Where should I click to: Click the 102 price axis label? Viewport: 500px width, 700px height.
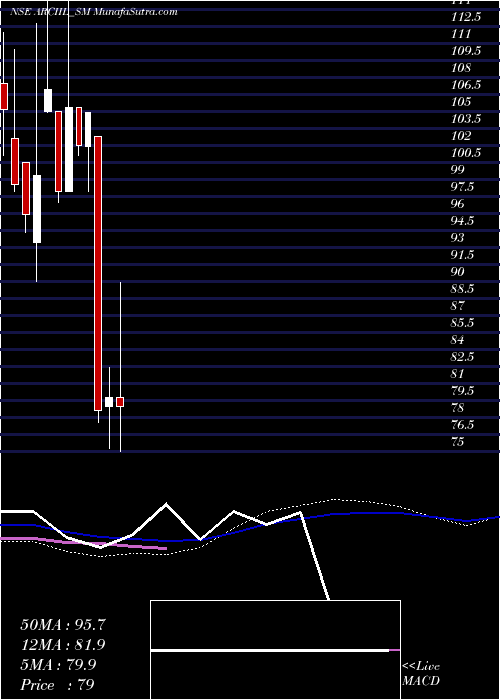pos(461,136)
